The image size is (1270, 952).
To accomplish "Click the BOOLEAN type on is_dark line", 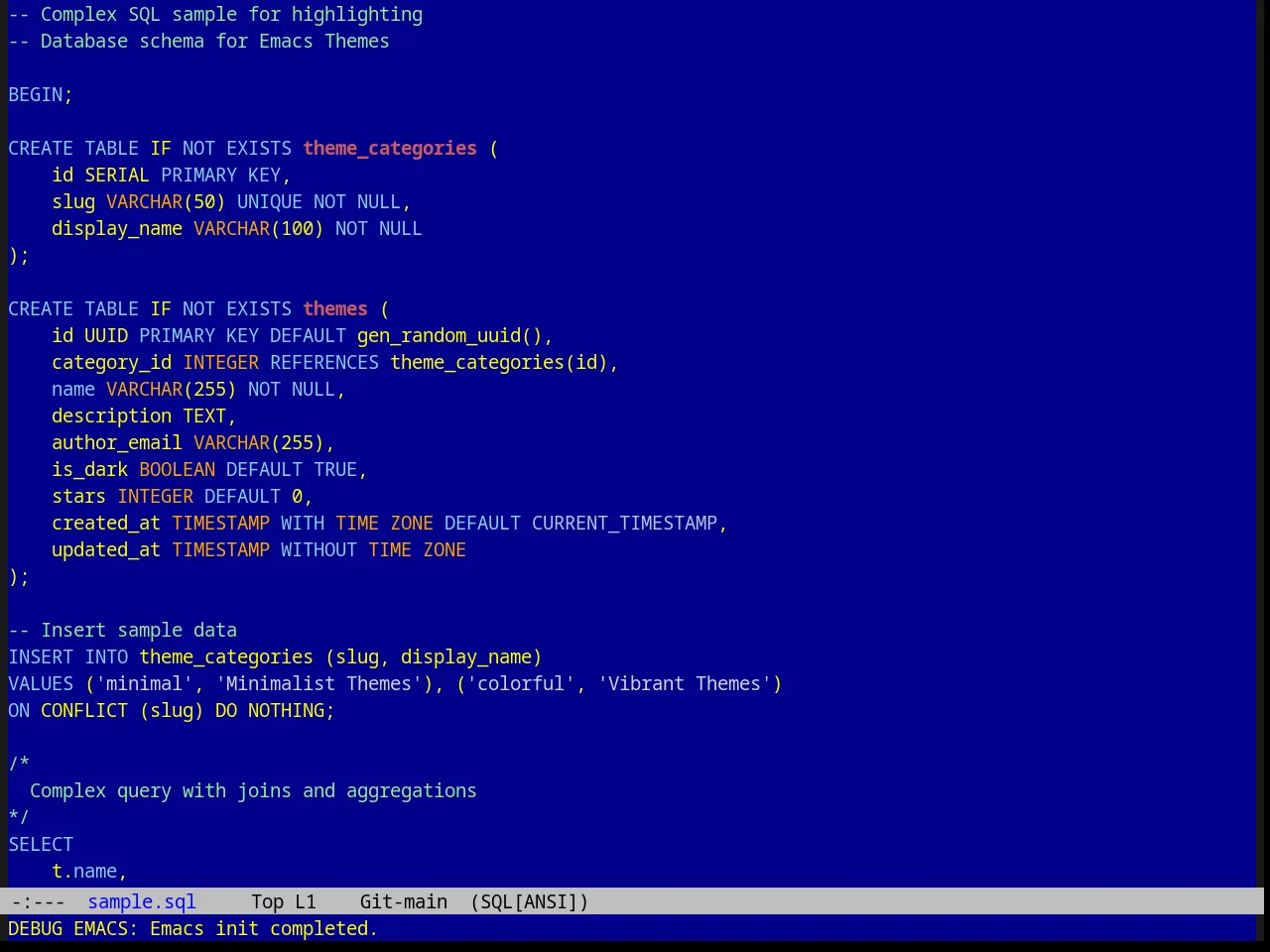I will coord(178,469).
